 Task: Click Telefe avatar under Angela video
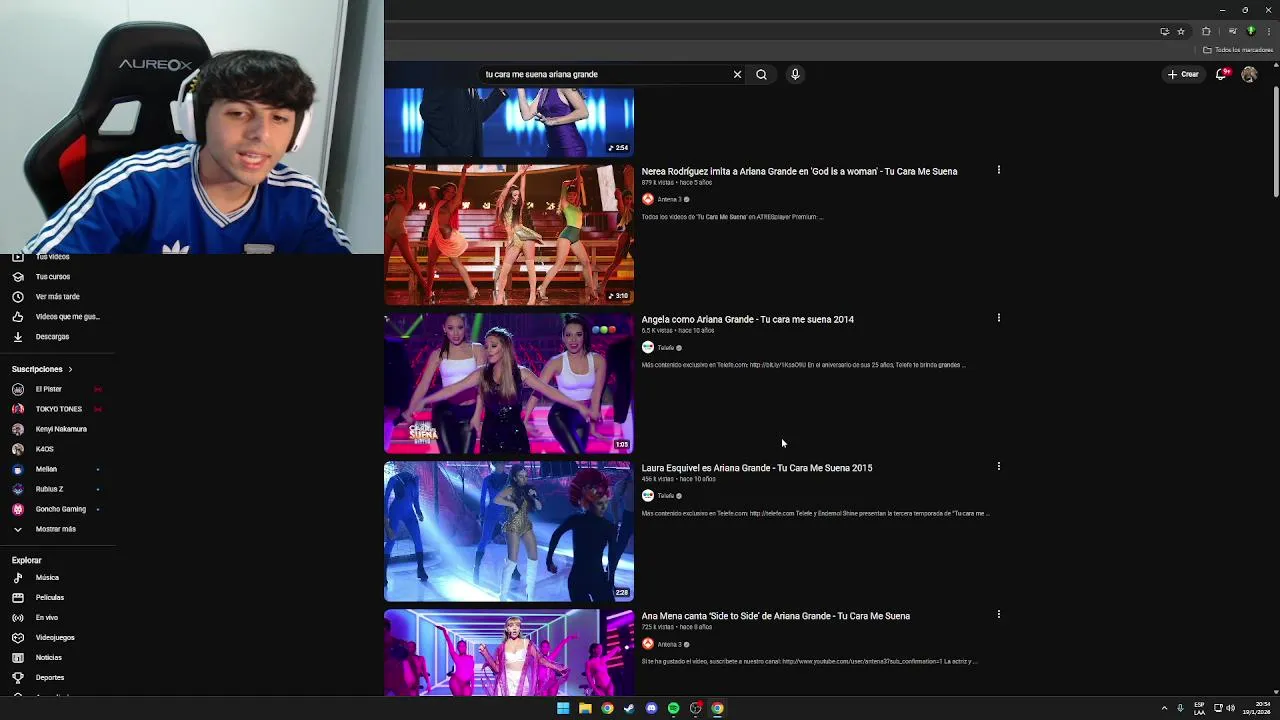[x=647, y=347]
